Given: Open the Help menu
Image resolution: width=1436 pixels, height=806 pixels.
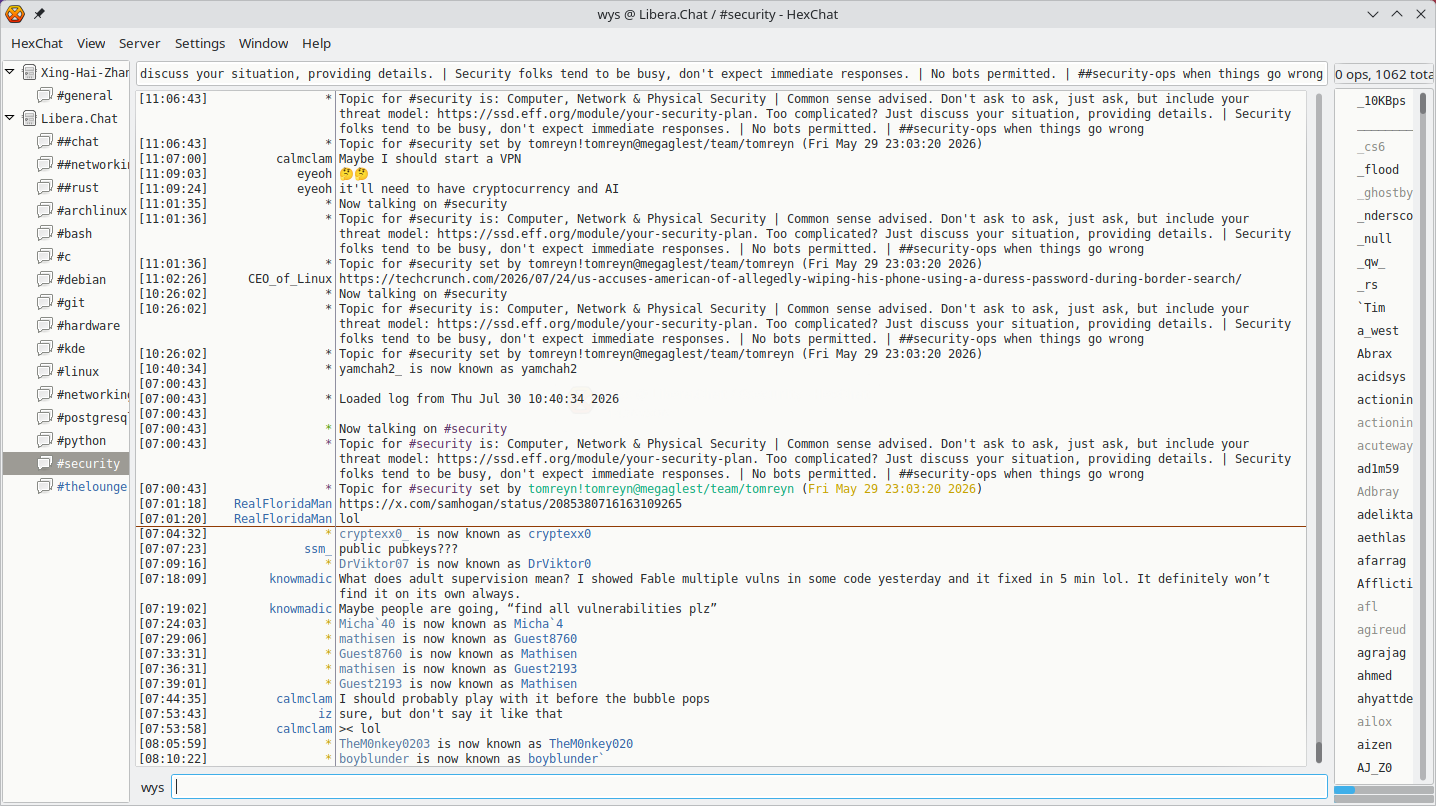Looking at the screenshot, I should click(317, 44).
